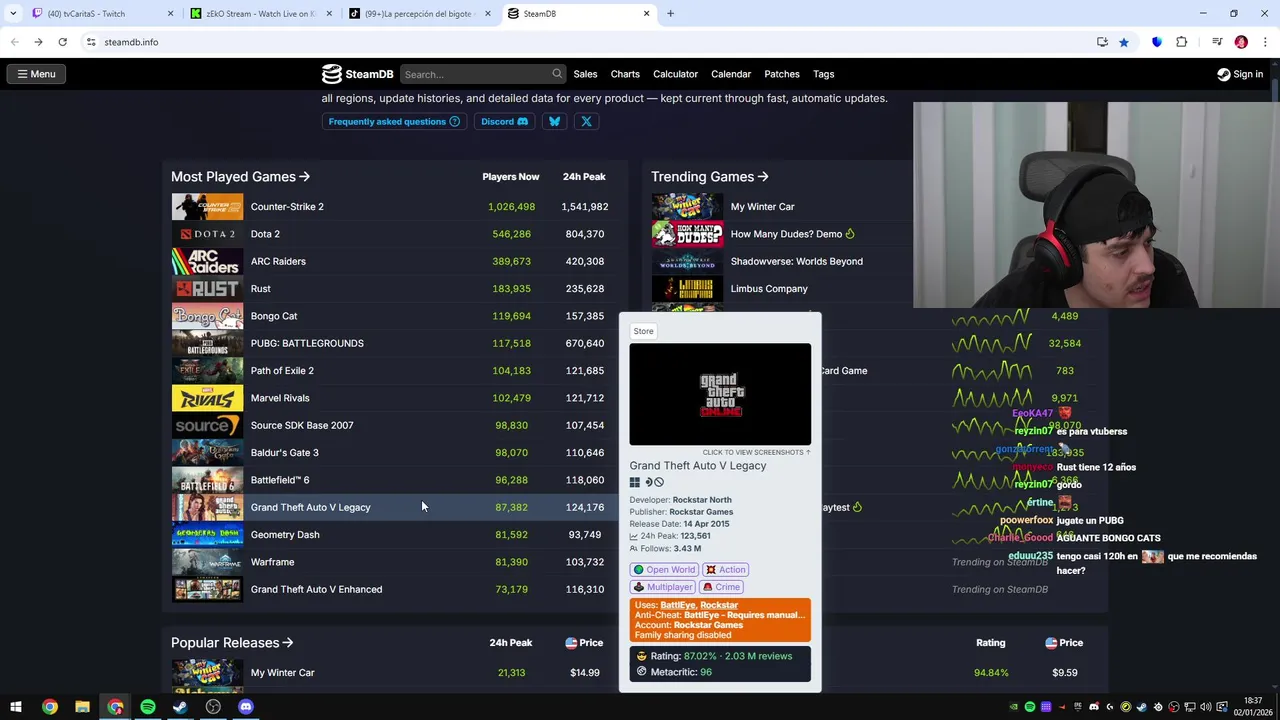Open the blue shield extension icon

[x=1157, y=42]
